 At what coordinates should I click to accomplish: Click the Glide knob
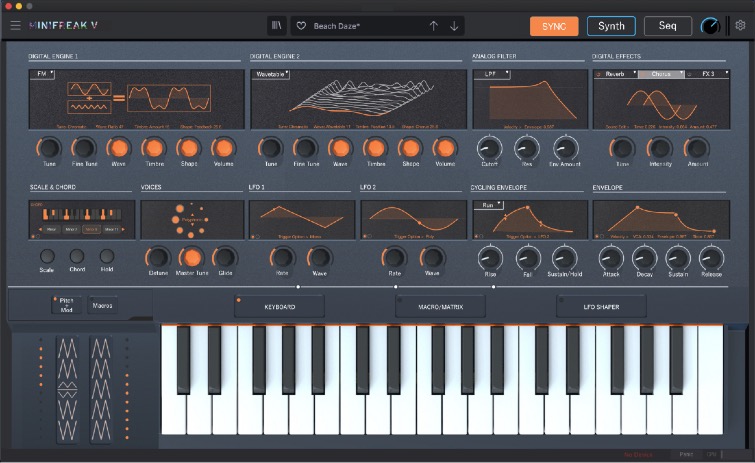click(x=225, y=258)
